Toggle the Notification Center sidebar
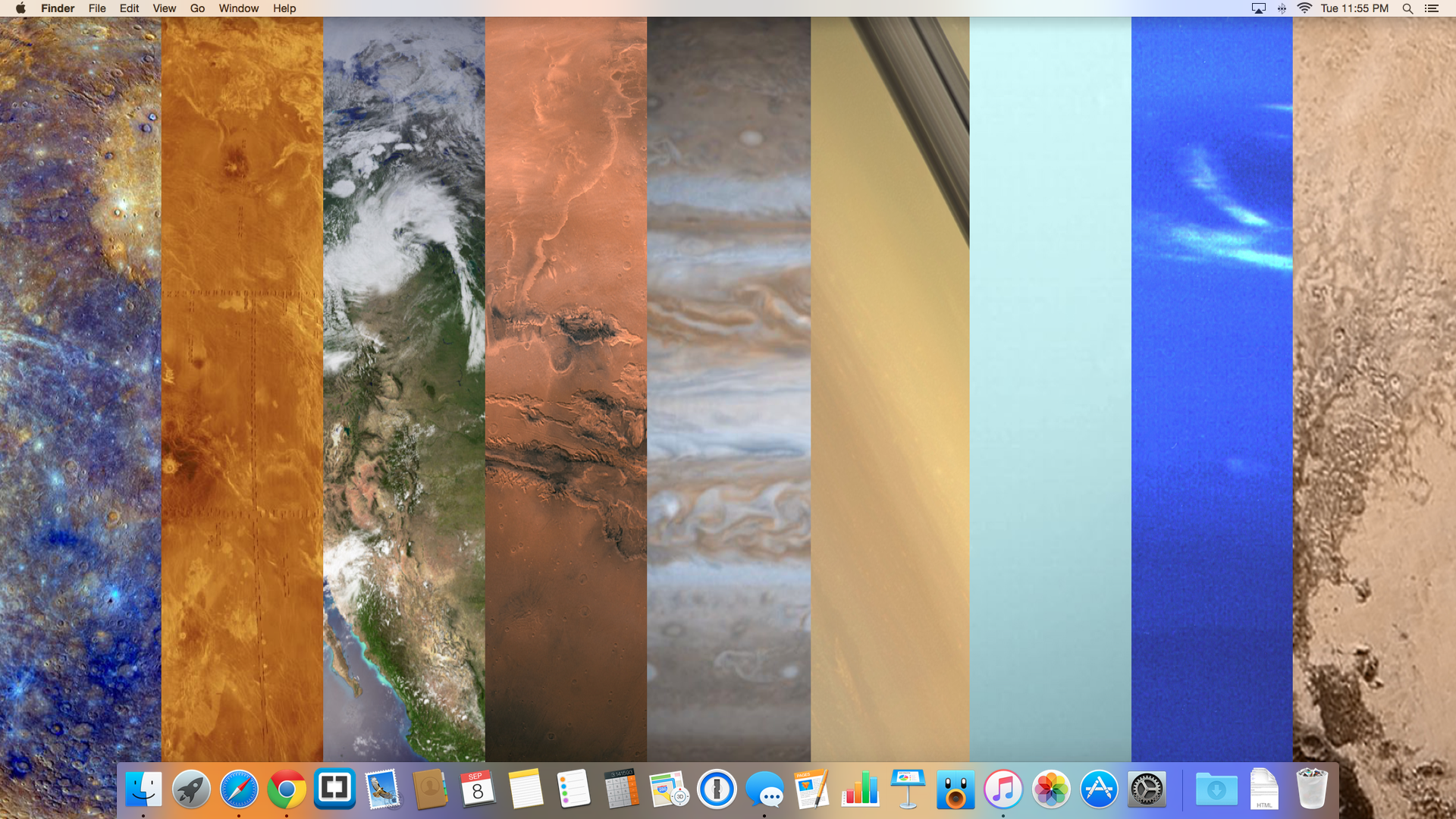The image size is (1456, 819). [x=1432, y=8]
